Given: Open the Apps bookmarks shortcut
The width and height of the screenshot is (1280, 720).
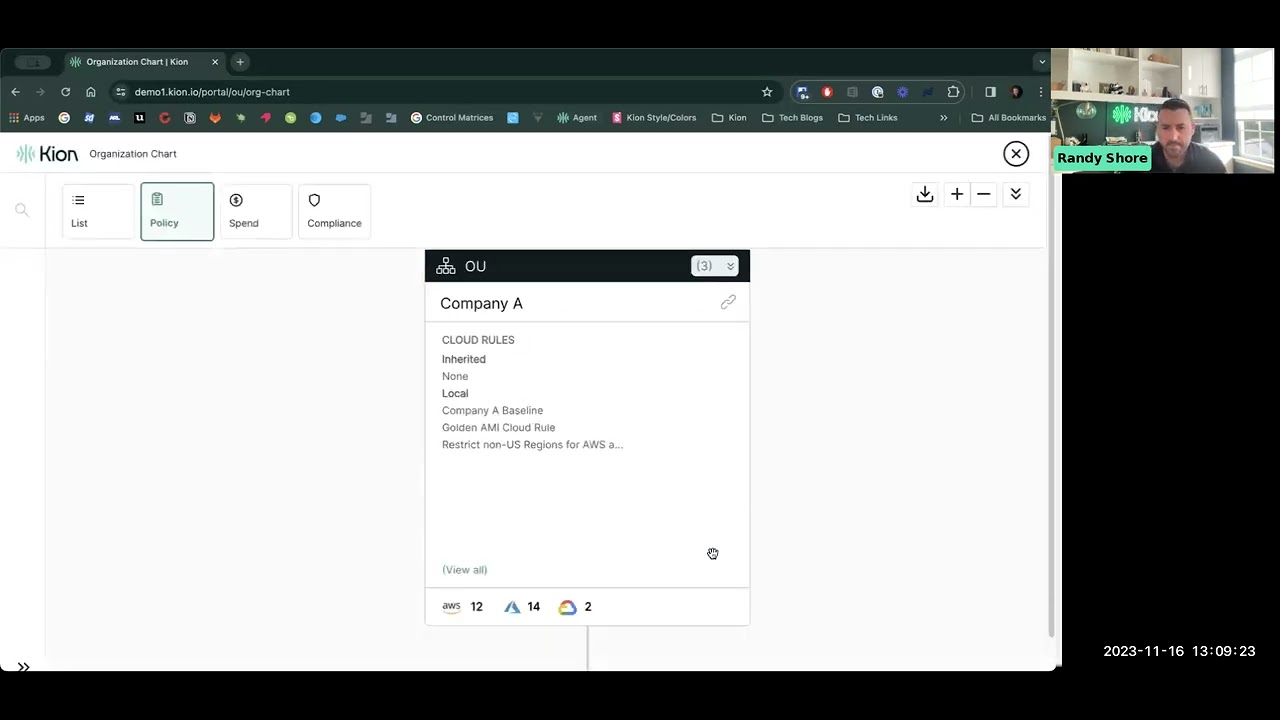Looking at the screenshot, I should coord(27,118).
